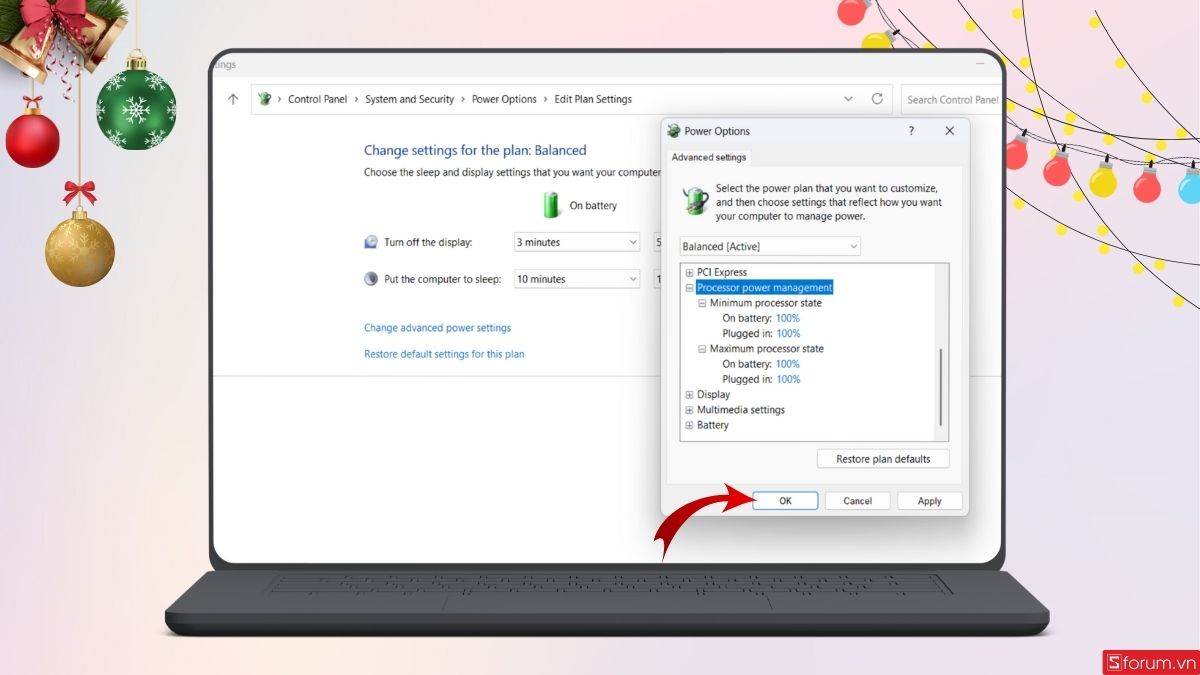Collapse Maximum processor state node

[702, 349]
